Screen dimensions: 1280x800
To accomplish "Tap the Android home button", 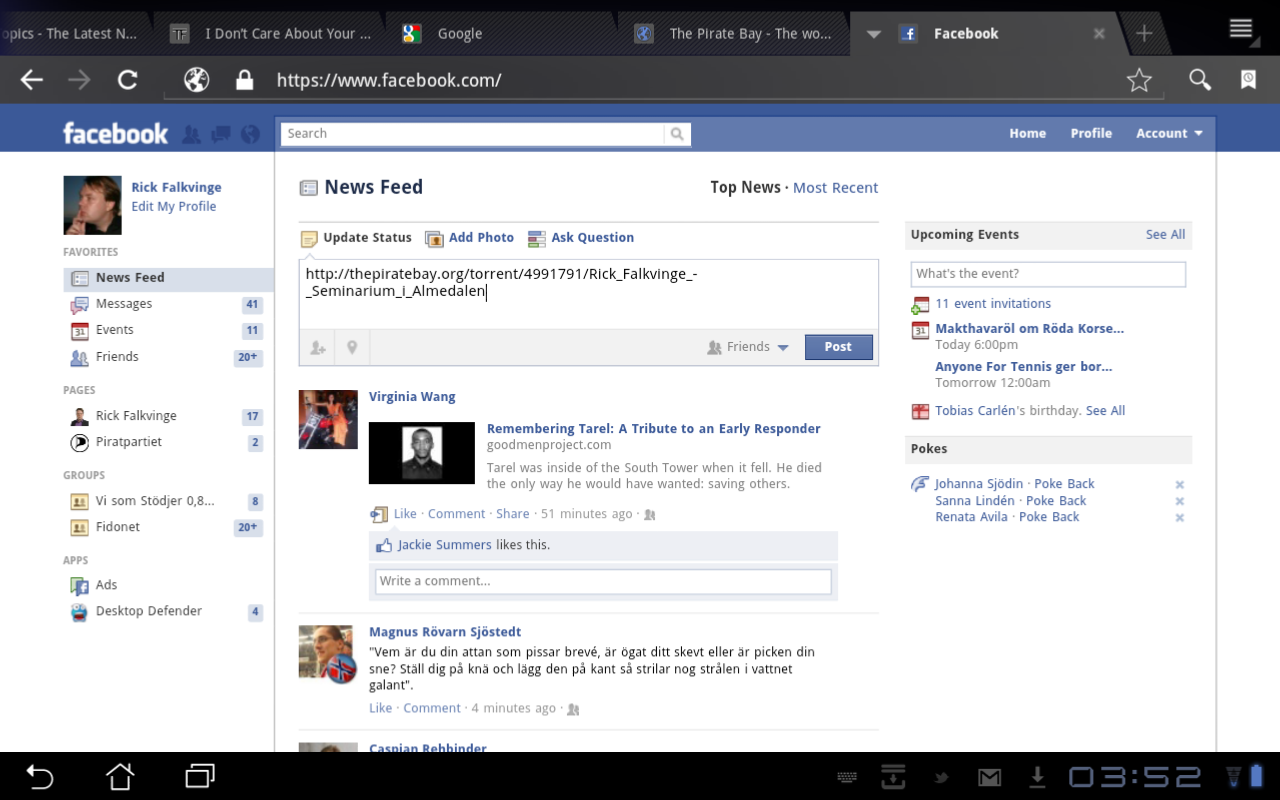I will 120,776.
